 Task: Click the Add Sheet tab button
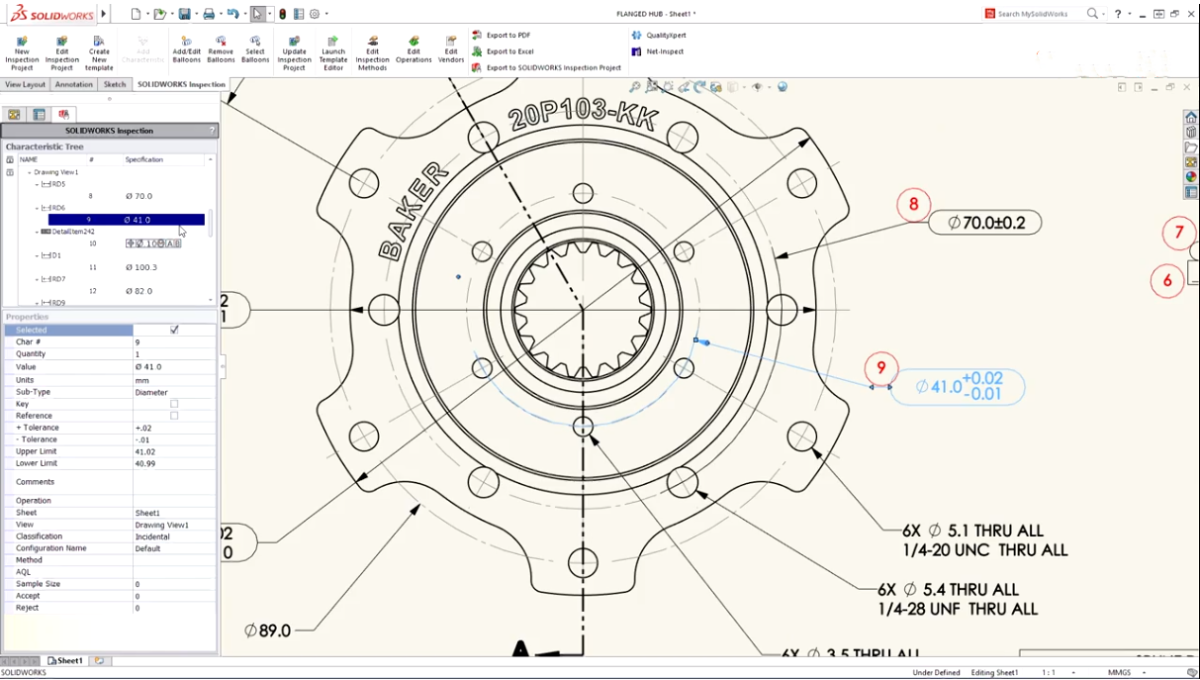tap(99, 661)
